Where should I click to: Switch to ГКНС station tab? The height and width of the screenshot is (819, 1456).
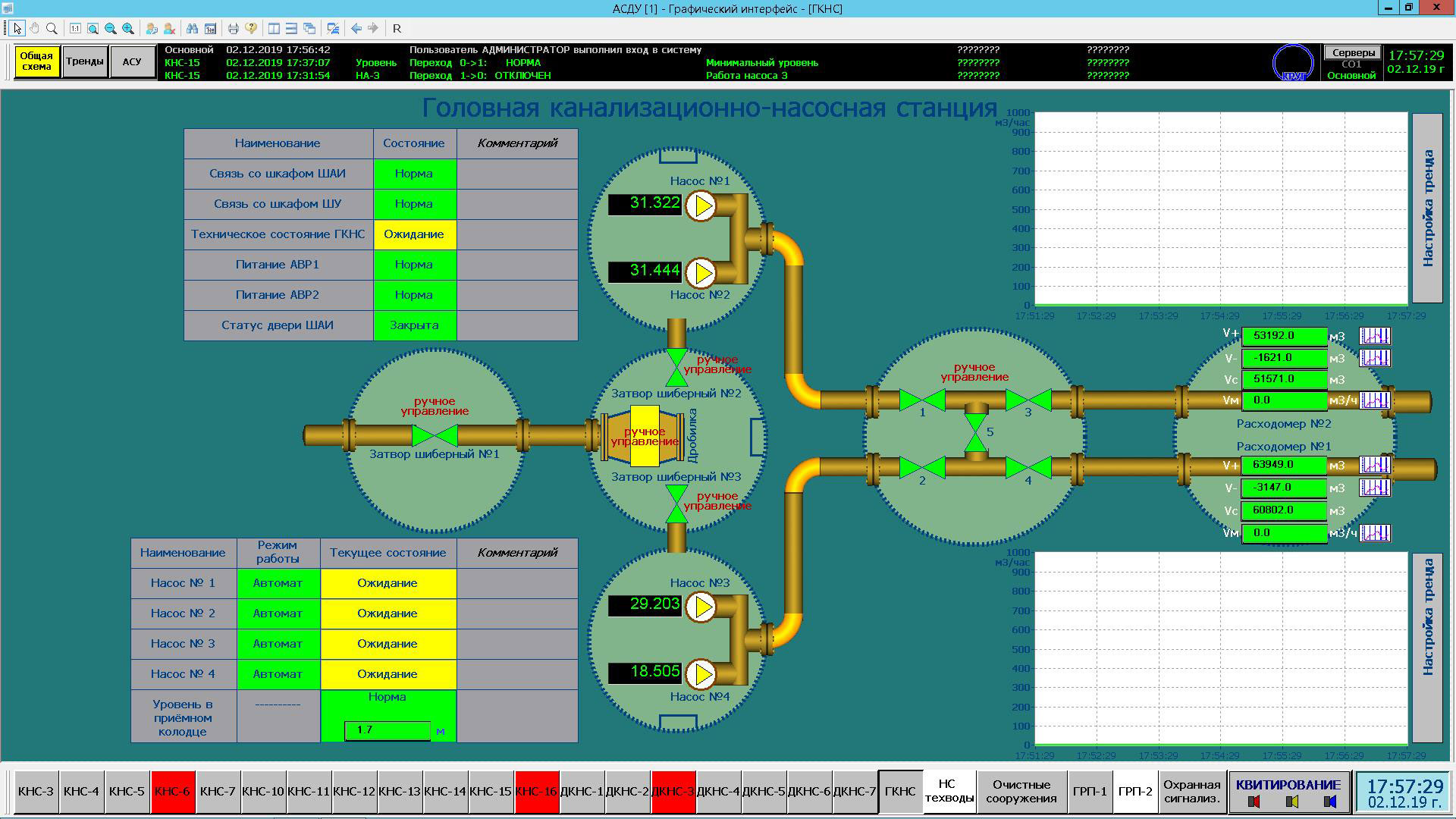[901, 792]
